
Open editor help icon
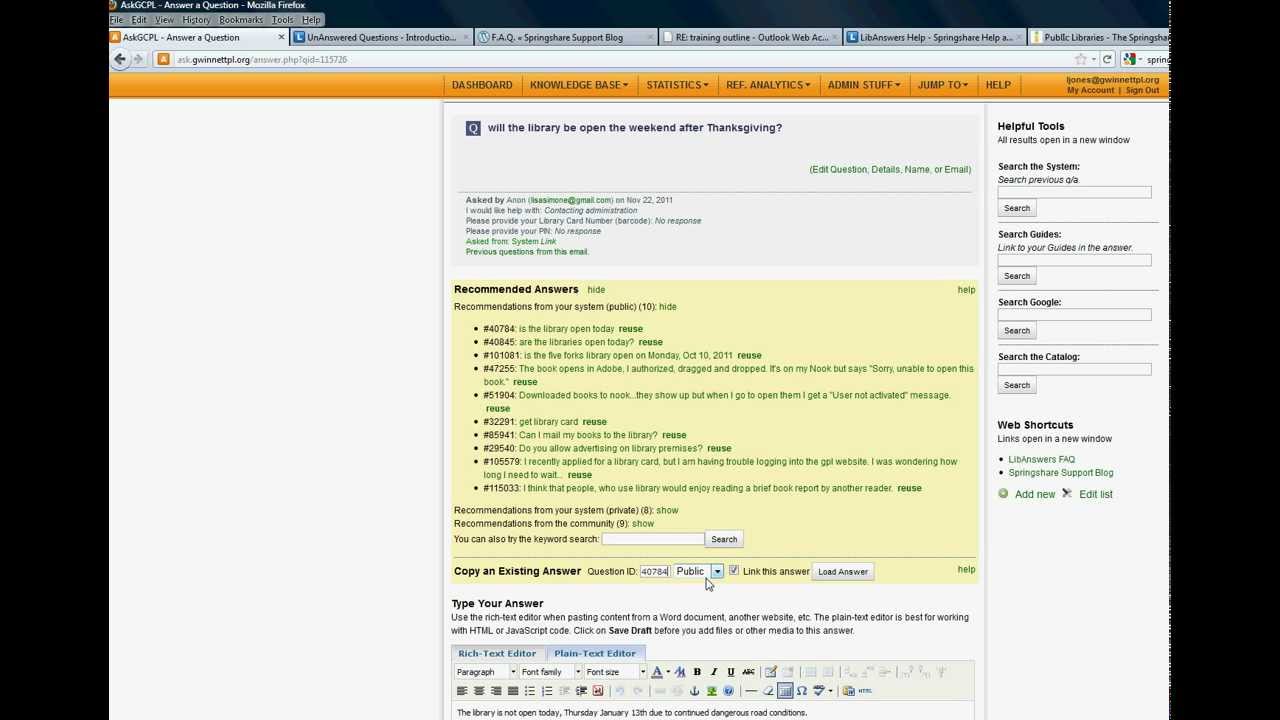point(728,691)
